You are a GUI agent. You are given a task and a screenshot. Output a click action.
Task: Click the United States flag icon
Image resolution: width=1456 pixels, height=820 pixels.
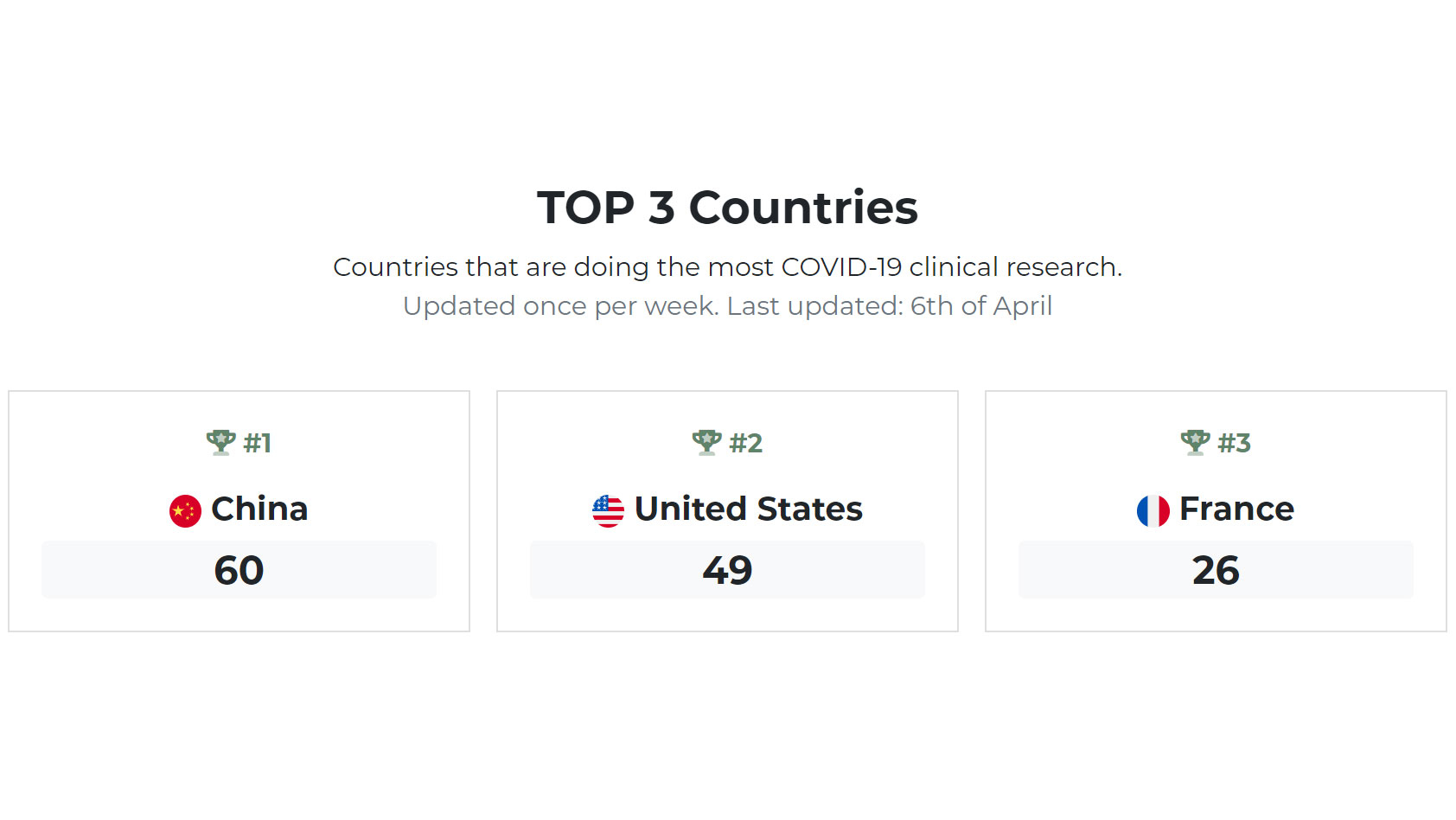608,510
